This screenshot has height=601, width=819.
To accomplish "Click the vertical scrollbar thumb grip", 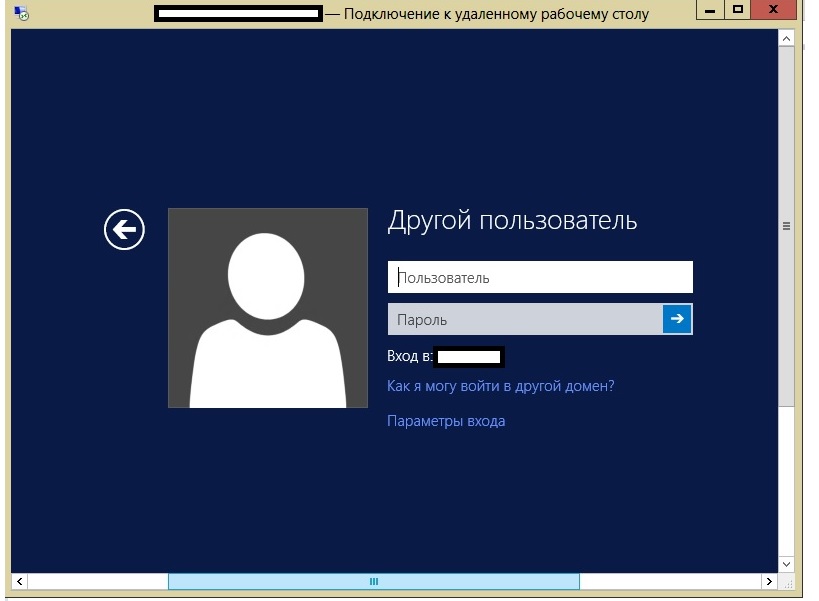I will (x=786, y=227).
